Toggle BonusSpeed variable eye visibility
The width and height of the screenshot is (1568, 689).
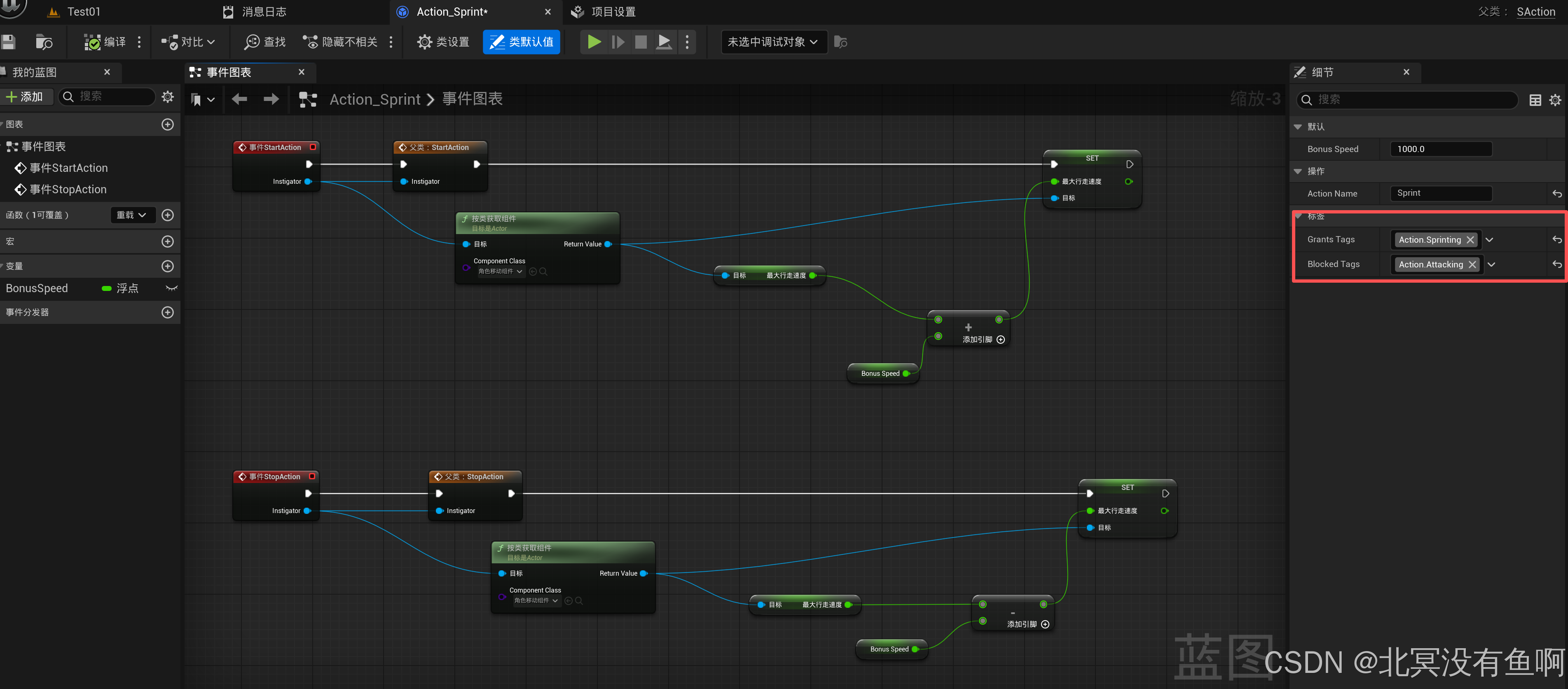(172, 288)
